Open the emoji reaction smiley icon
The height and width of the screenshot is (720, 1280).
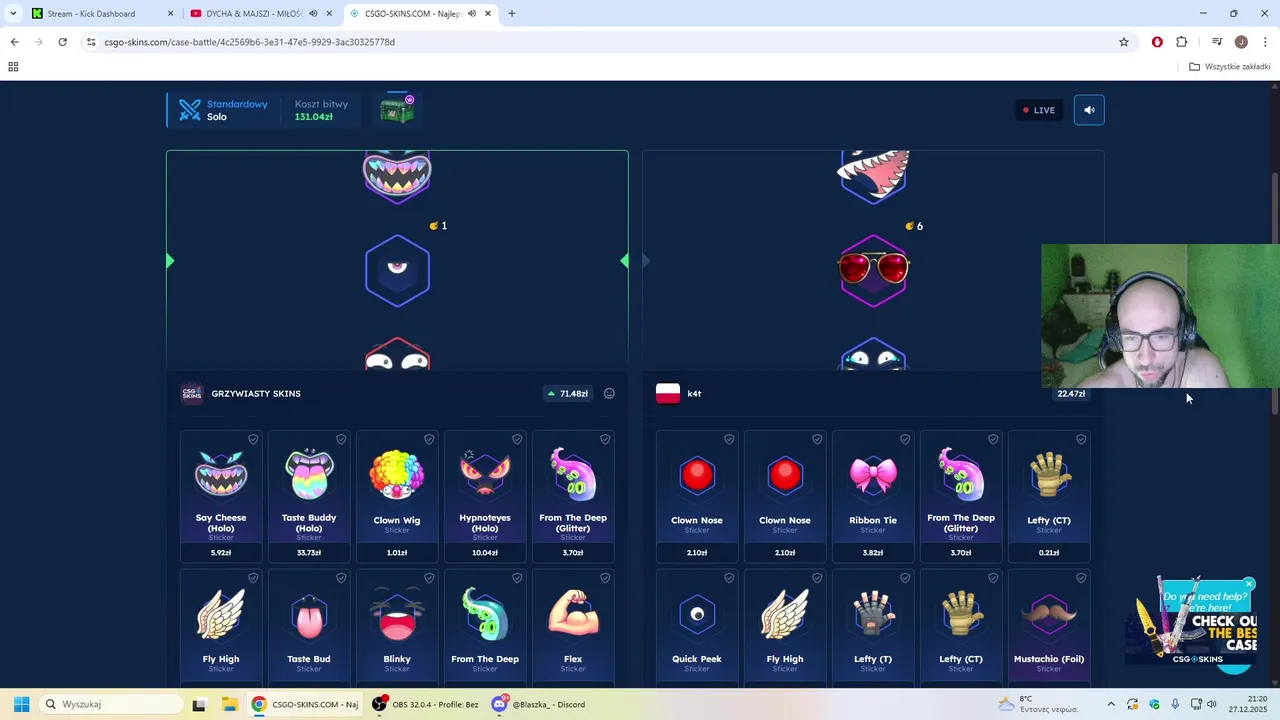coord(609,394)
